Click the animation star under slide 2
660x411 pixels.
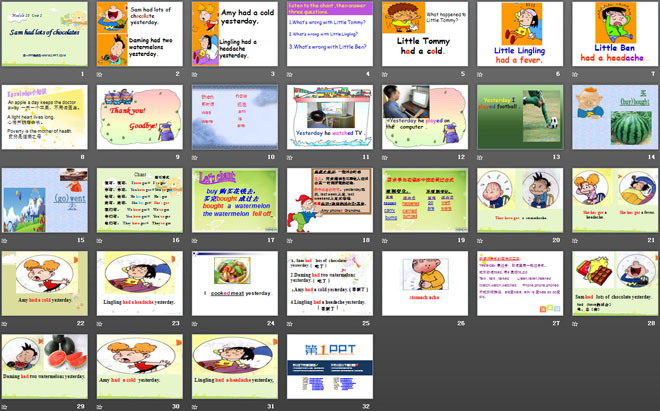pyautogui.click(x=100, y=75)
